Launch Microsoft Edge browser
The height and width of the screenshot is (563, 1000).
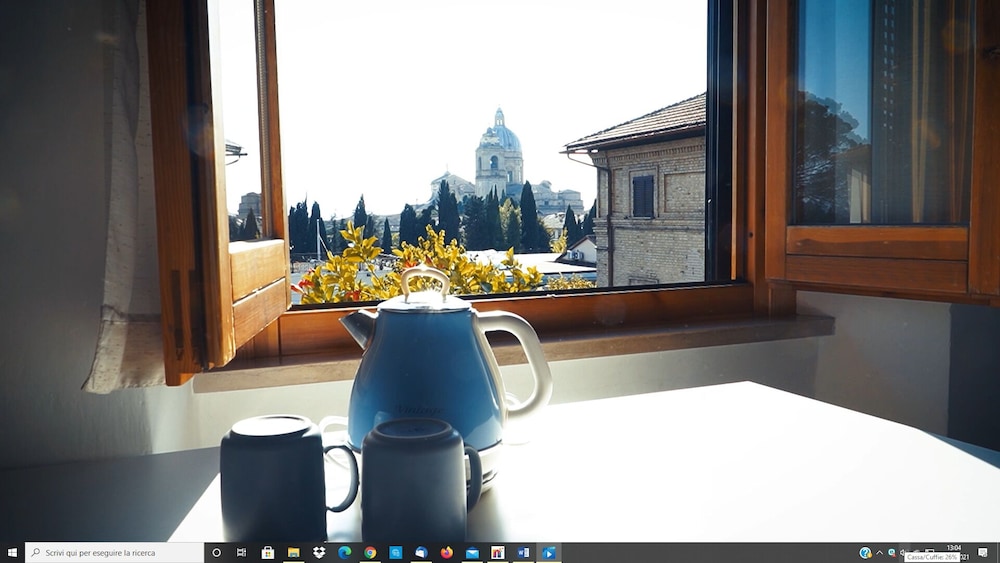click(x=345, y=552)
